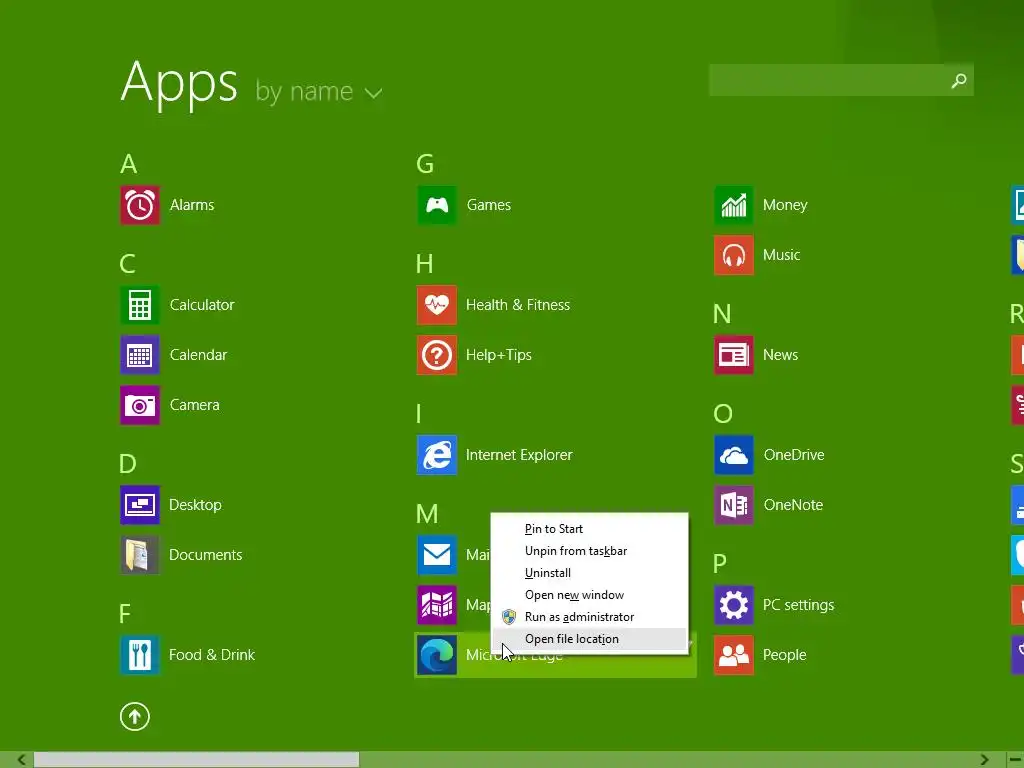Launch the Music app icon

[x=734, y=255]
